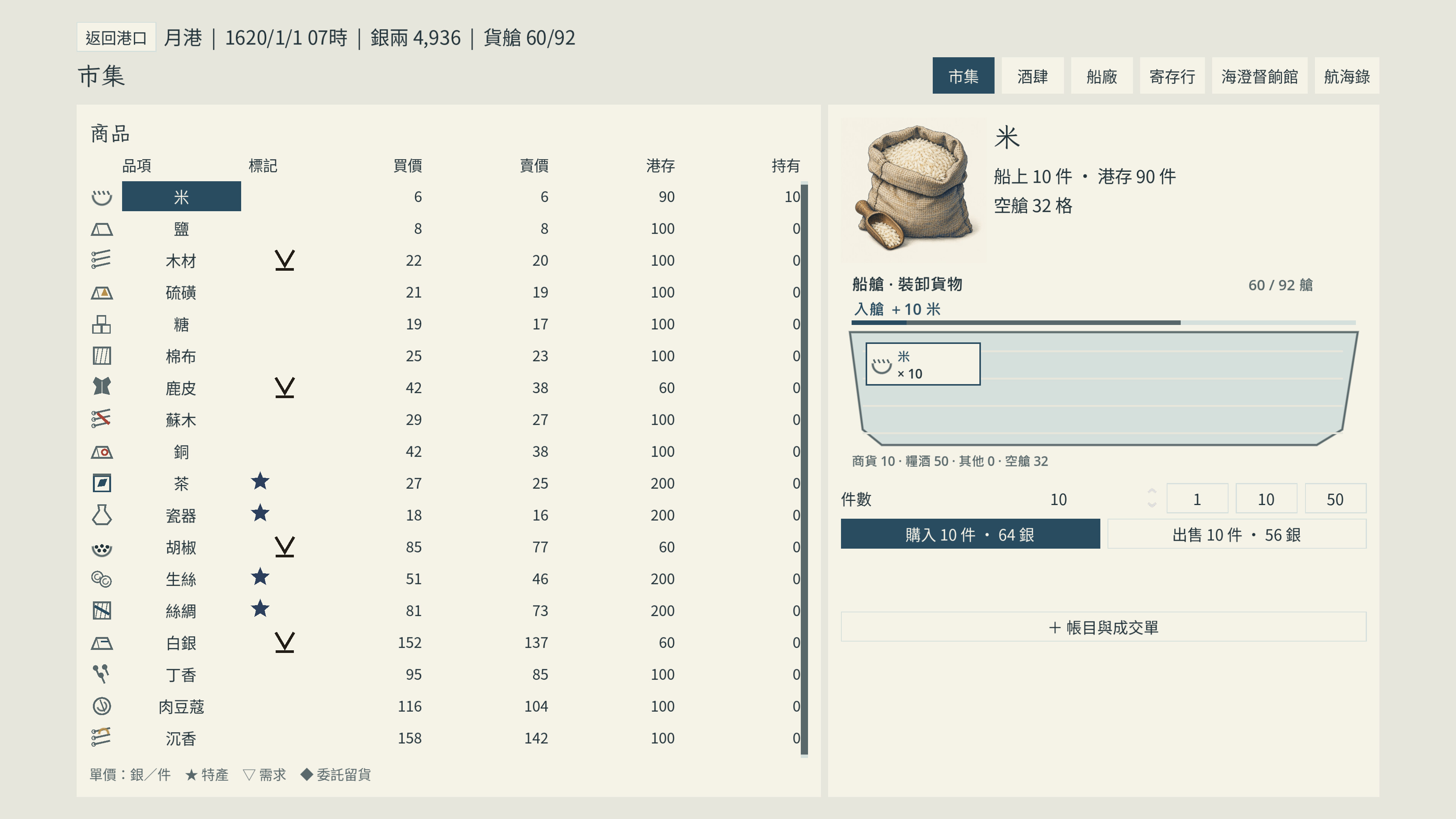Select the 市集 tab

963,76
